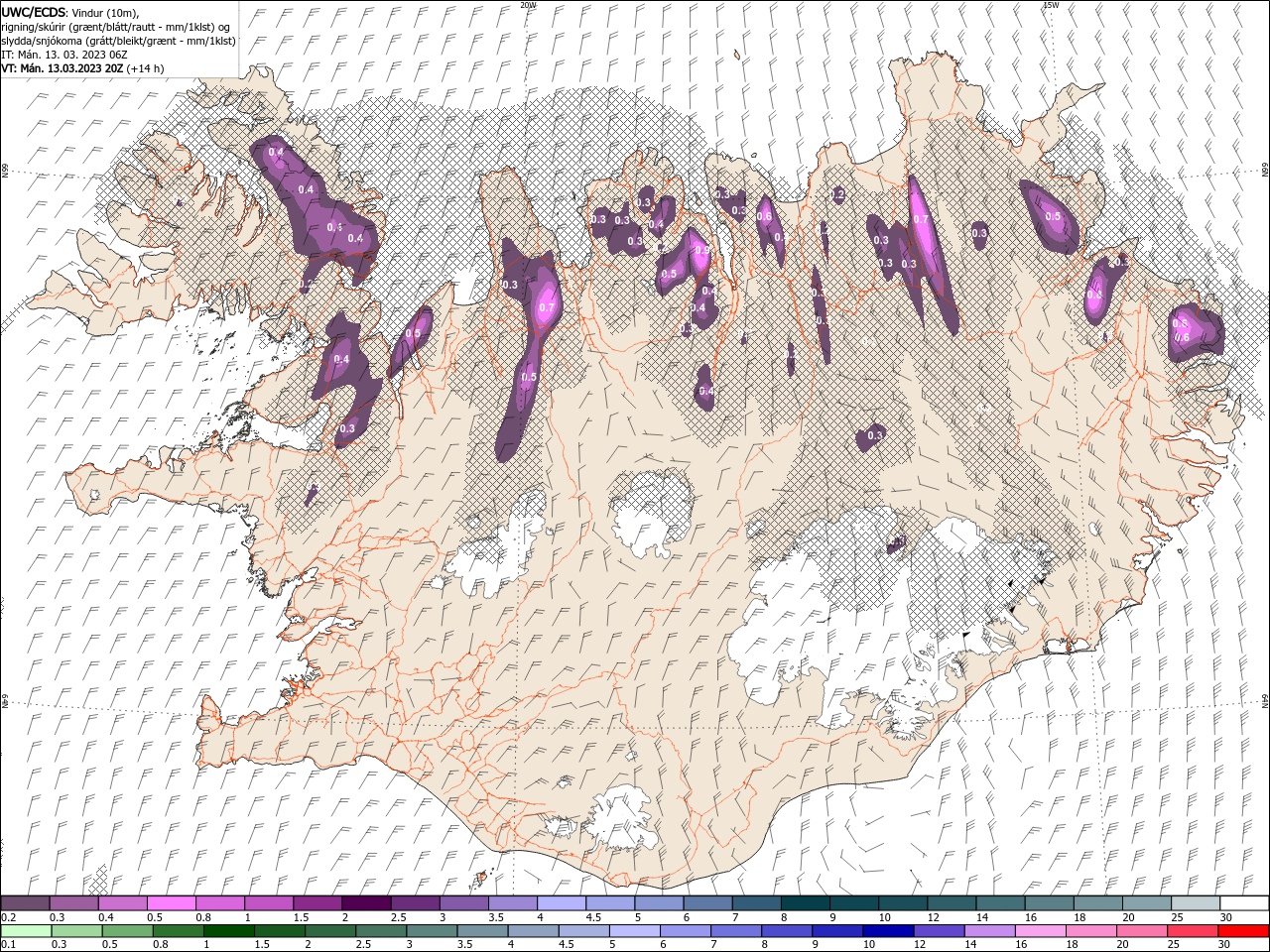
Task: Select lavender 14–16 swatch in rain scale
Action: tap(989, 931)
